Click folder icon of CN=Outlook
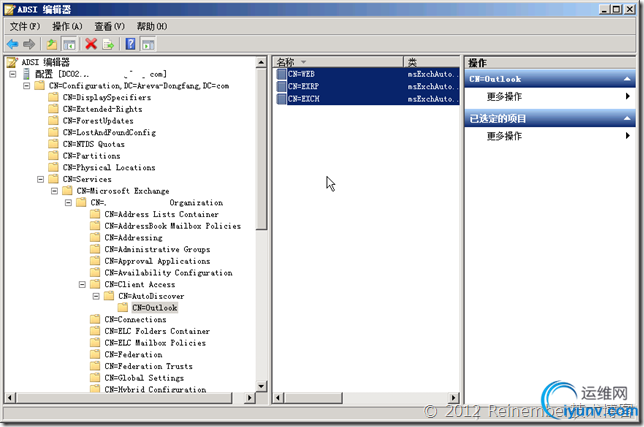The image size is (644, 427). coord(122,308)
